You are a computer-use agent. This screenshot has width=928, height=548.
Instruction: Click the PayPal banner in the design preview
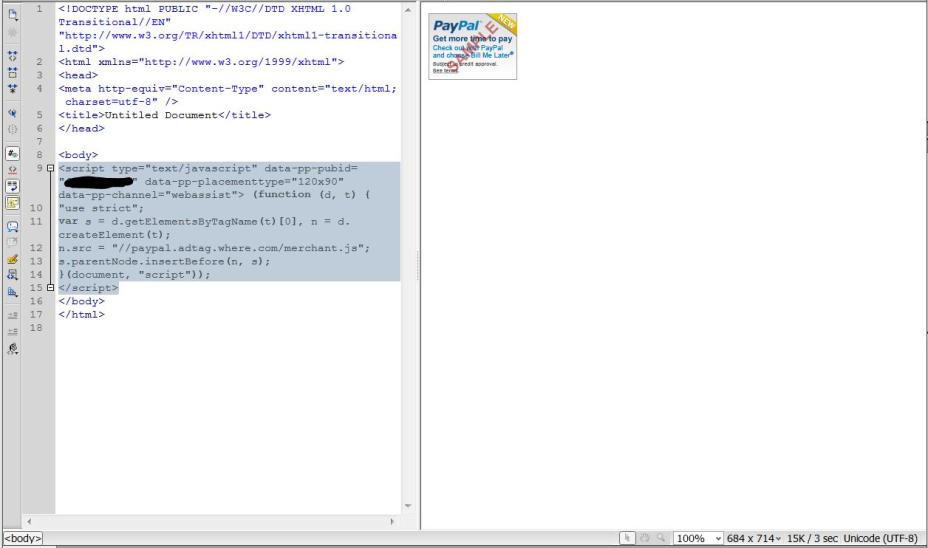click(x=472, y=46)
